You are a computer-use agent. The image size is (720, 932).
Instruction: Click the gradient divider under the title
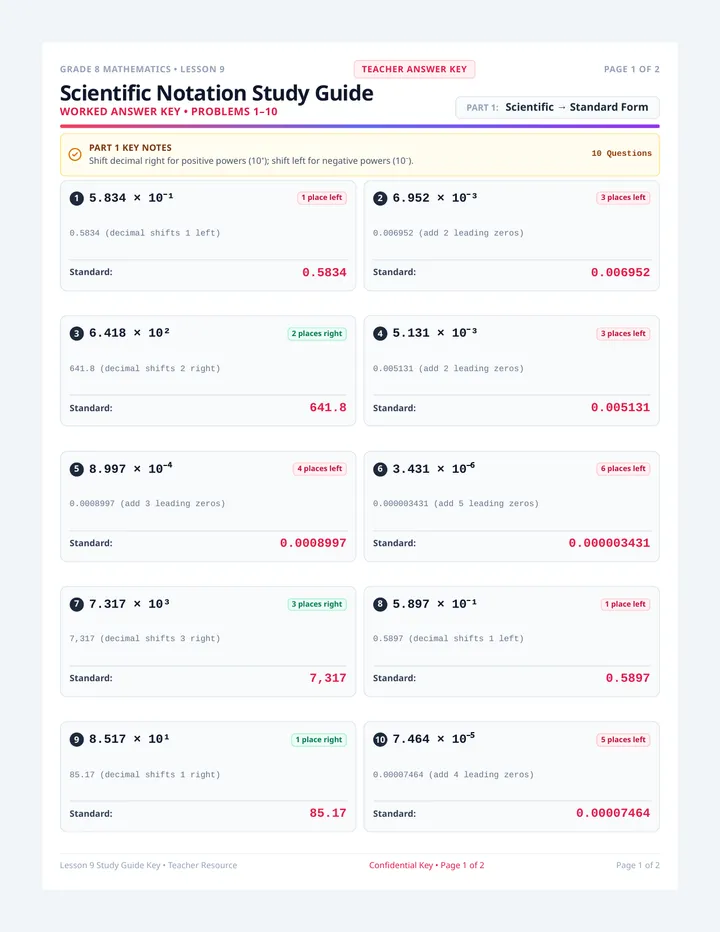pos(360,126)
